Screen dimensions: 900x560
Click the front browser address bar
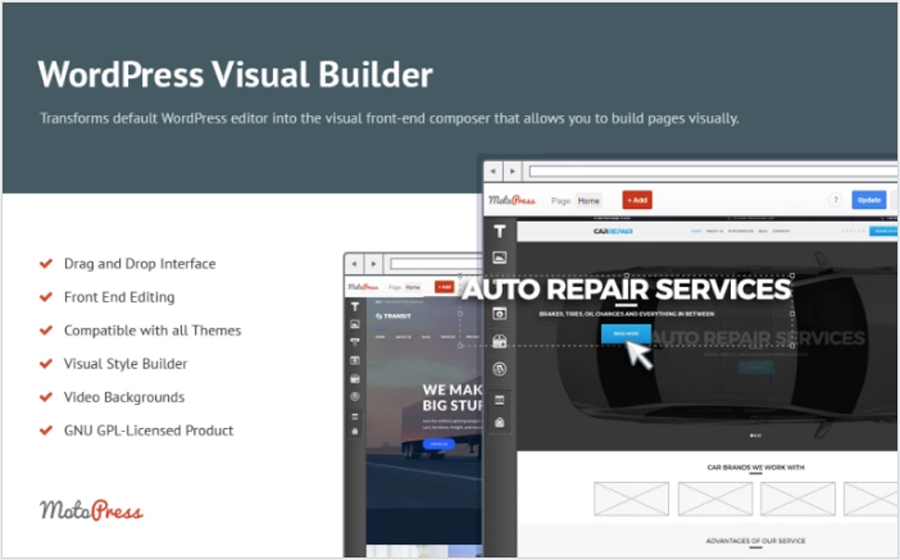700,171
